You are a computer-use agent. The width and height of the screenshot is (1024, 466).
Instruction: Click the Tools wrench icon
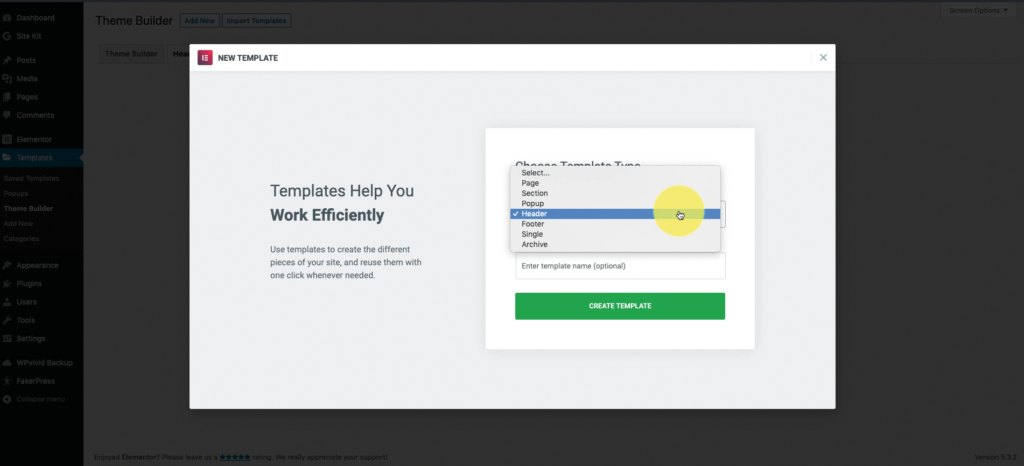pos(7,320)
